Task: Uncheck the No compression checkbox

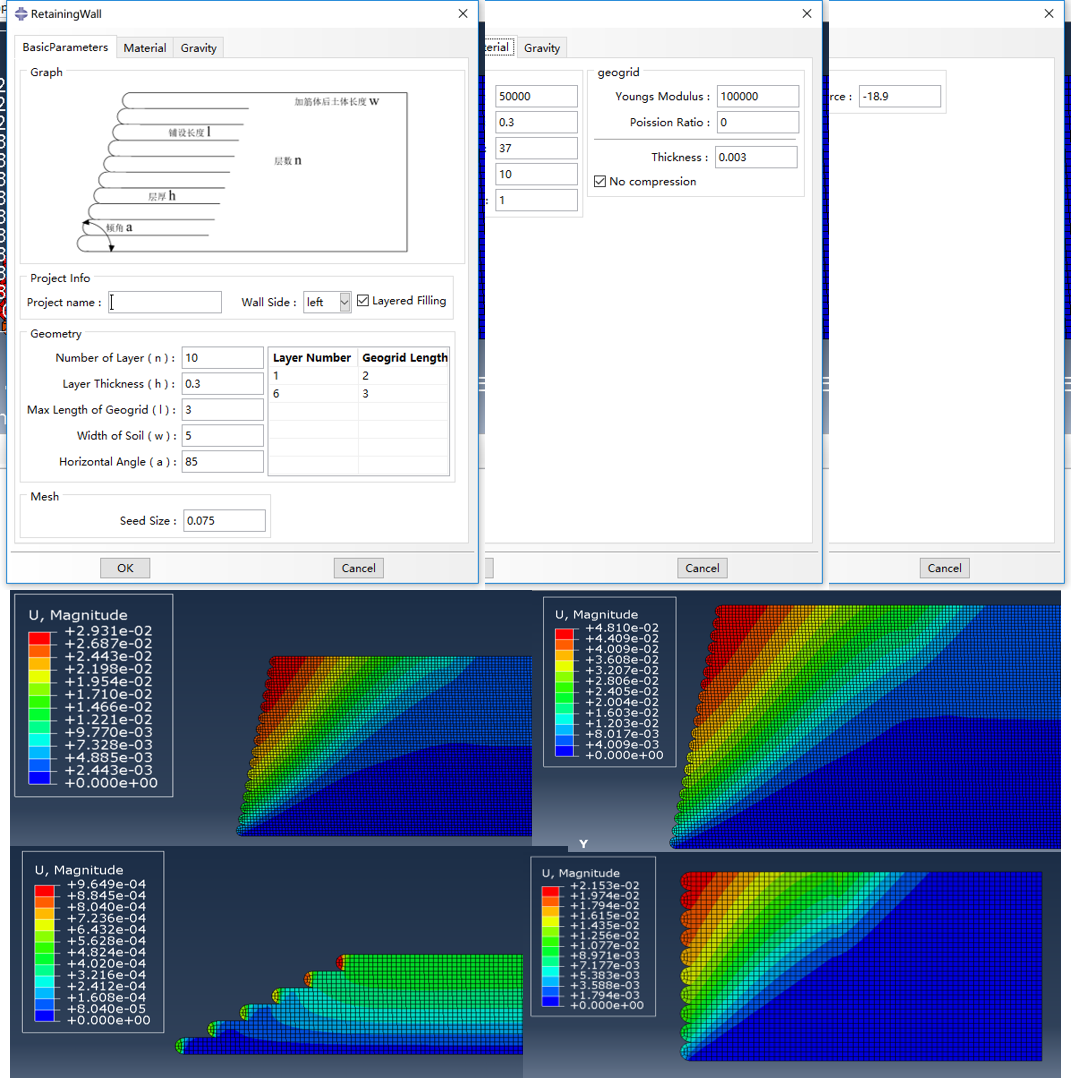Action: tap(600, 182)
